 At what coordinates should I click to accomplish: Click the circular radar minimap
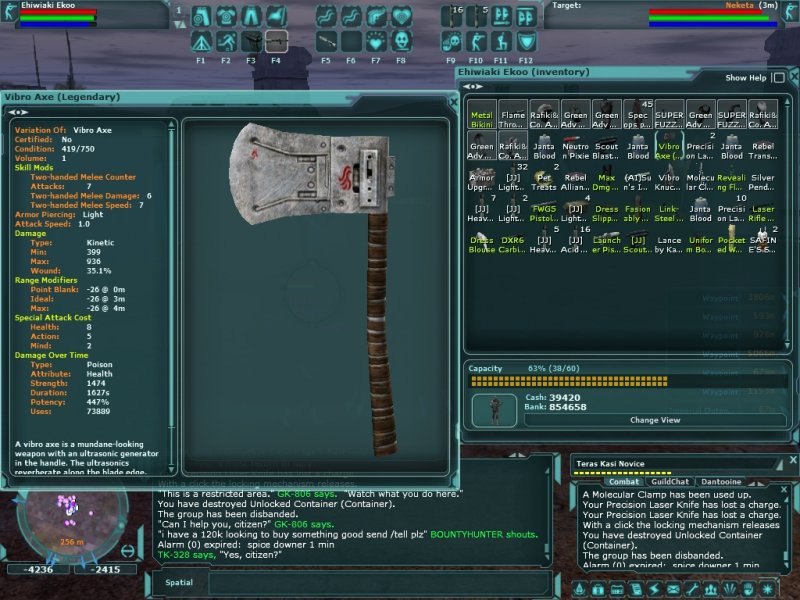pos(71,524)
